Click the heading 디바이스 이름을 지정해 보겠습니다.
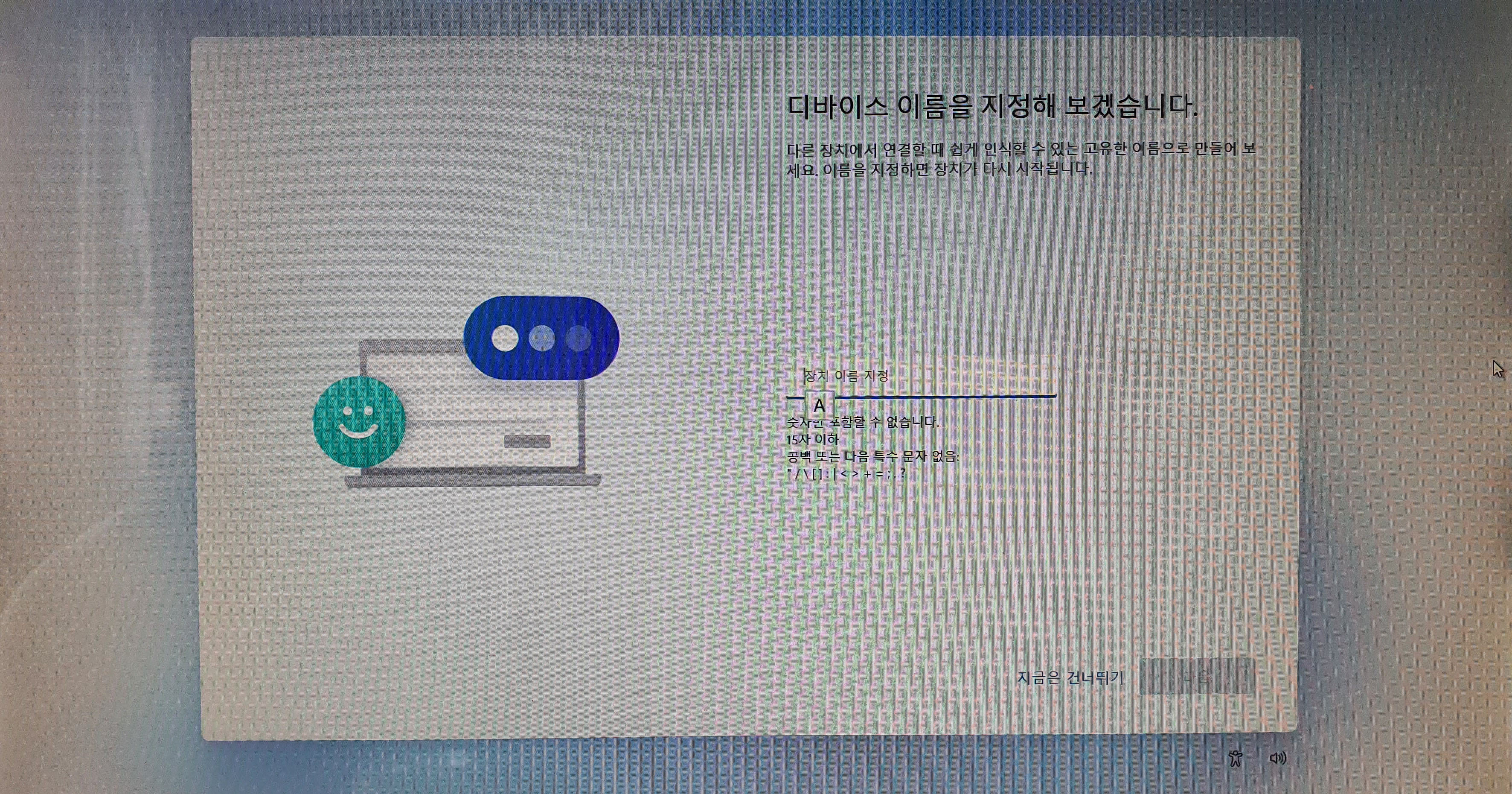Screen dimensions: 1512x794 (x=992, y=106)
